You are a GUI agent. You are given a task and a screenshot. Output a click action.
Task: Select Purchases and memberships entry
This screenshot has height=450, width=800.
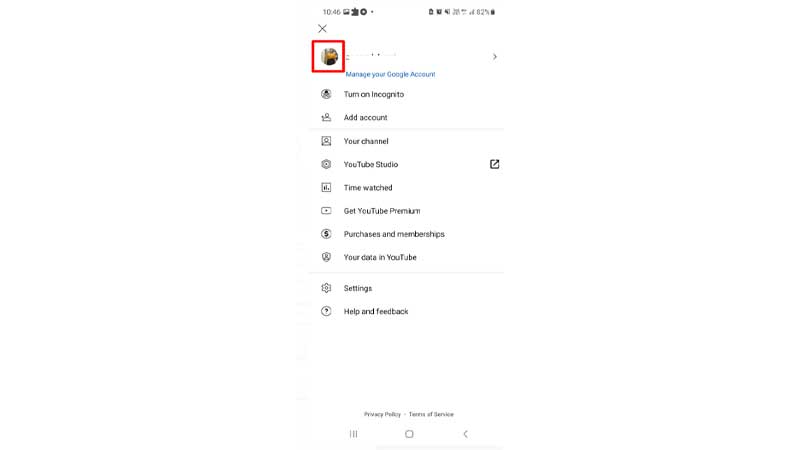(406, 234)
